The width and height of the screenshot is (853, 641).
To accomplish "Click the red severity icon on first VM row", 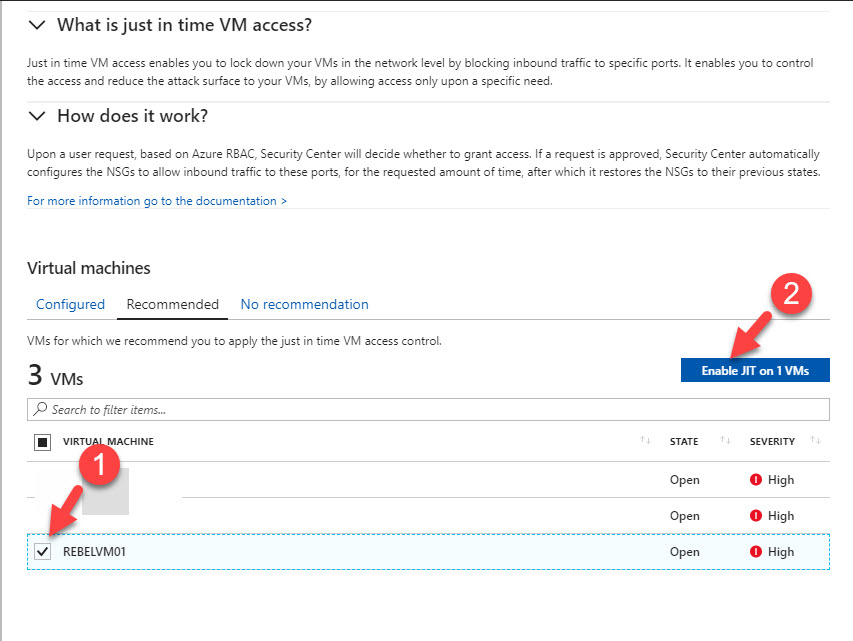I will click(x=757, y=480).
